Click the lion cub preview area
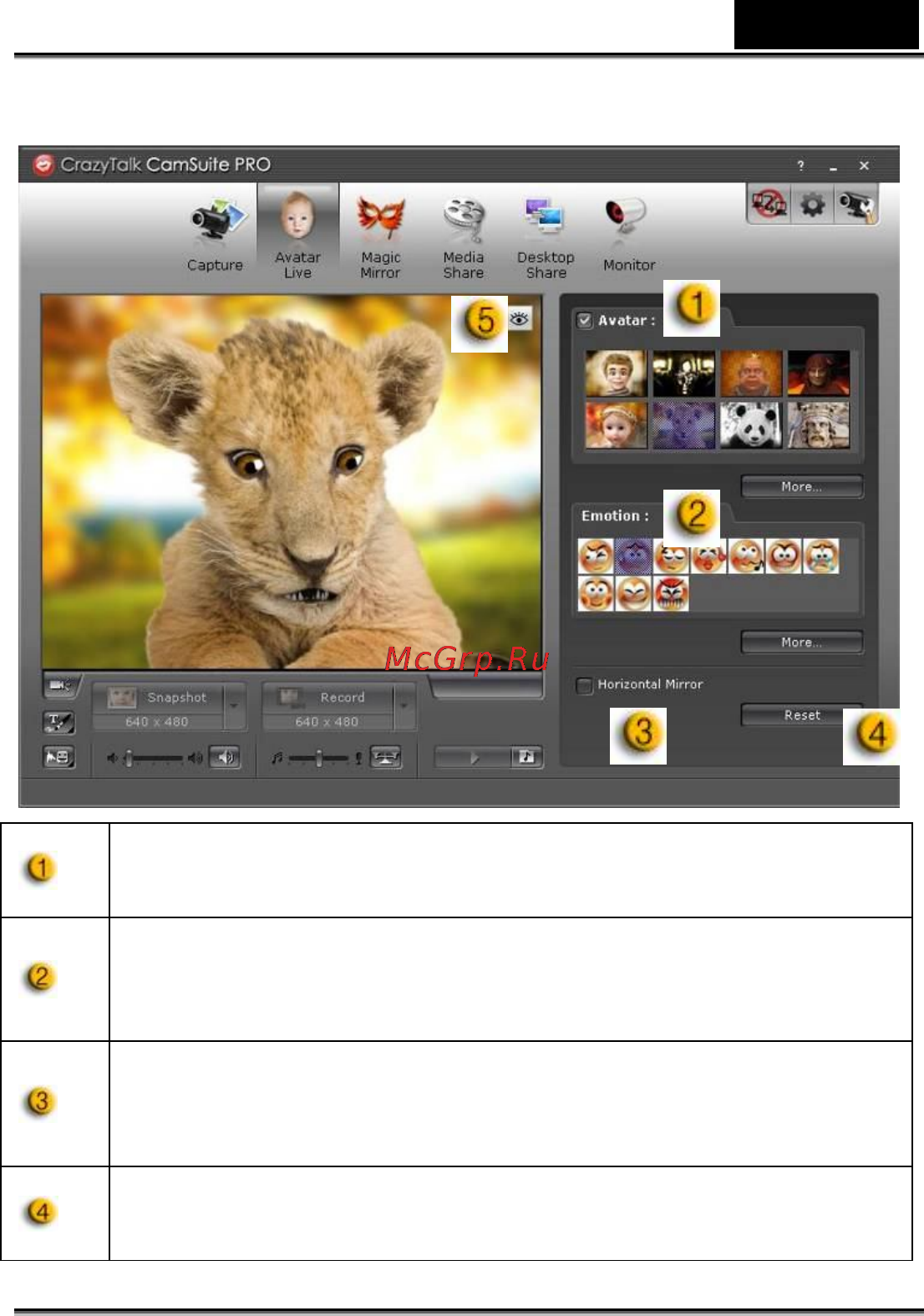 click(x=292, y=481)
